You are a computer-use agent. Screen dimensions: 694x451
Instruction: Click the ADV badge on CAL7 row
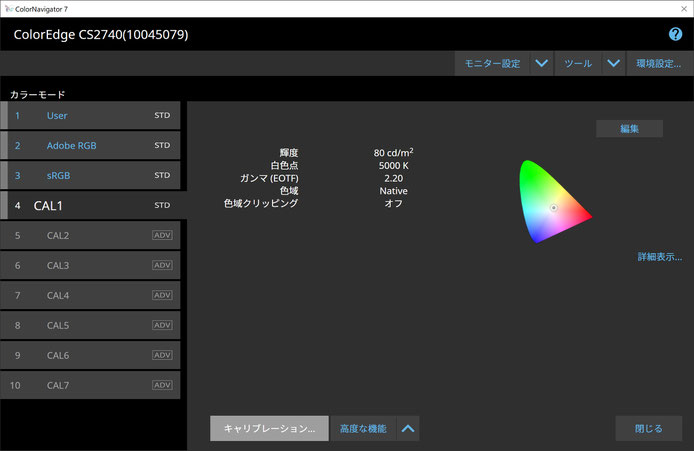point(162,385)
